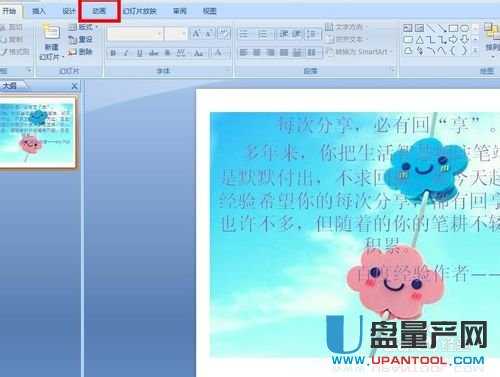Select the straight line shape

pos(431,28)
